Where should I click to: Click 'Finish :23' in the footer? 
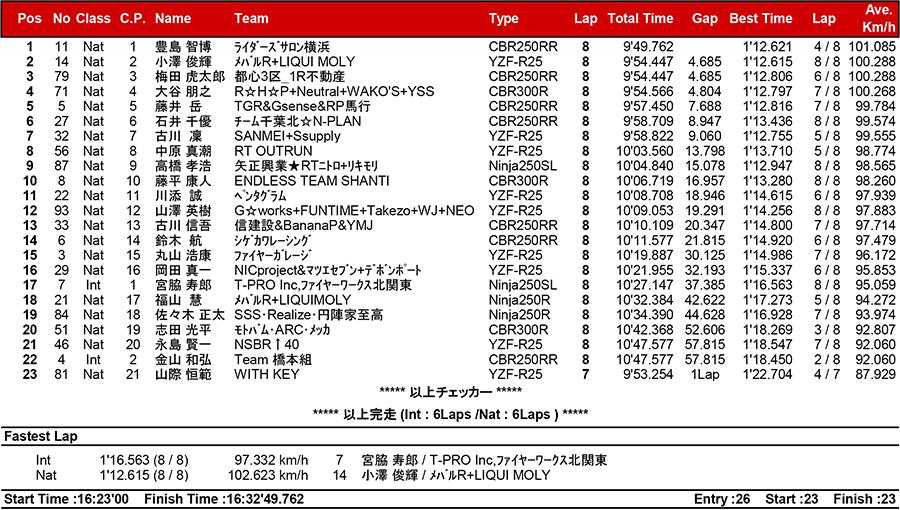tap(864, 499)
